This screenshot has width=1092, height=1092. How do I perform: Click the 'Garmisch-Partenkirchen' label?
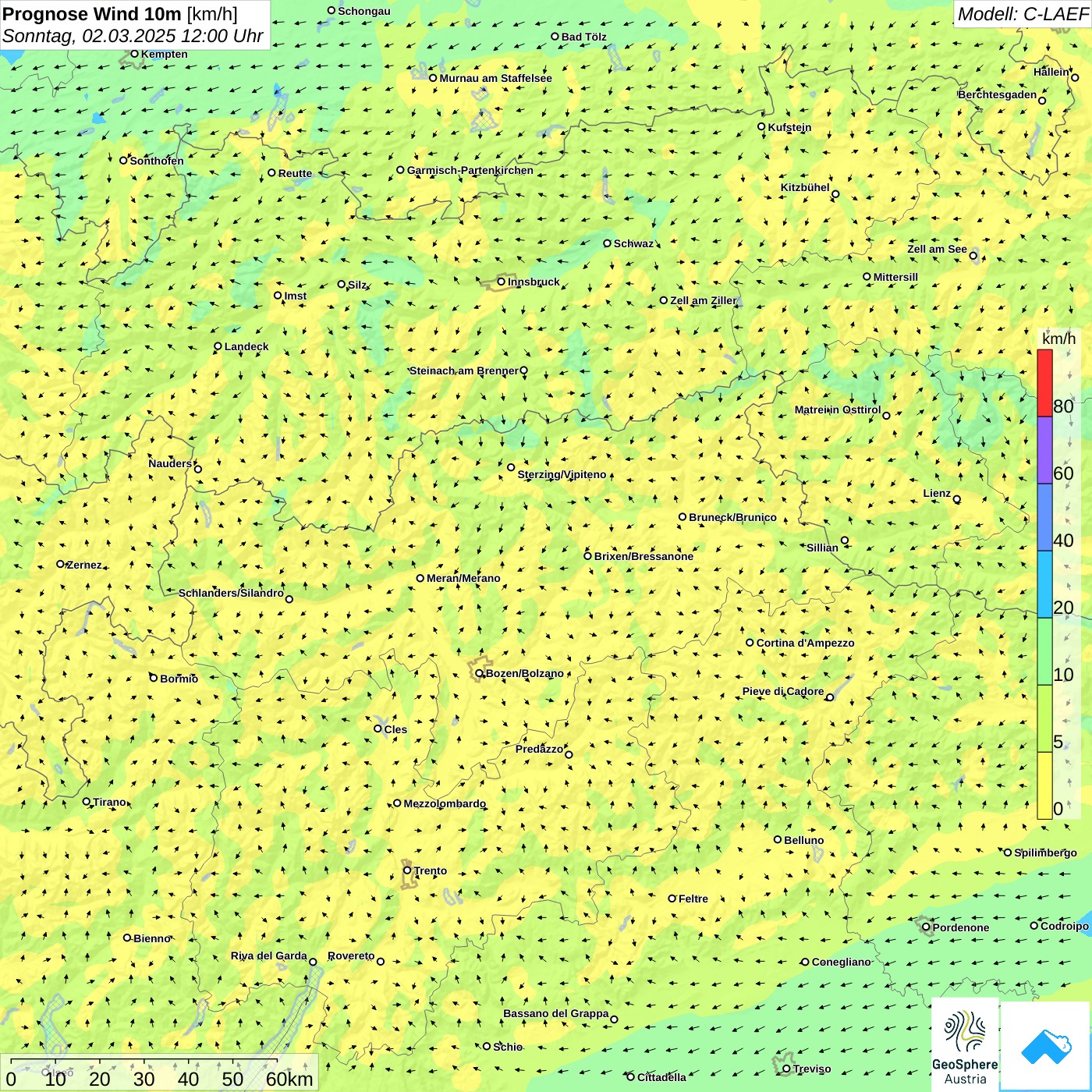pos(470,170)
